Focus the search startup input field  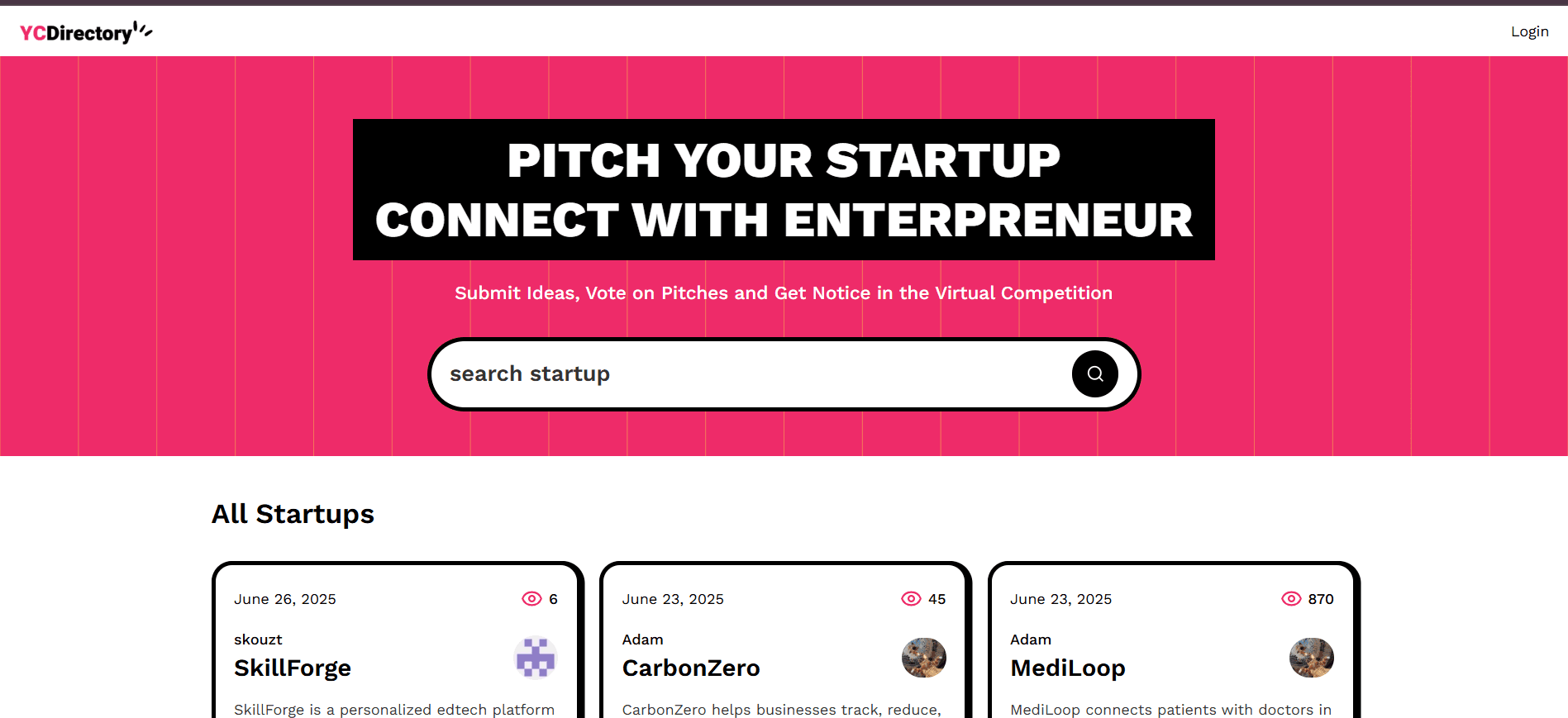point(752,374)
